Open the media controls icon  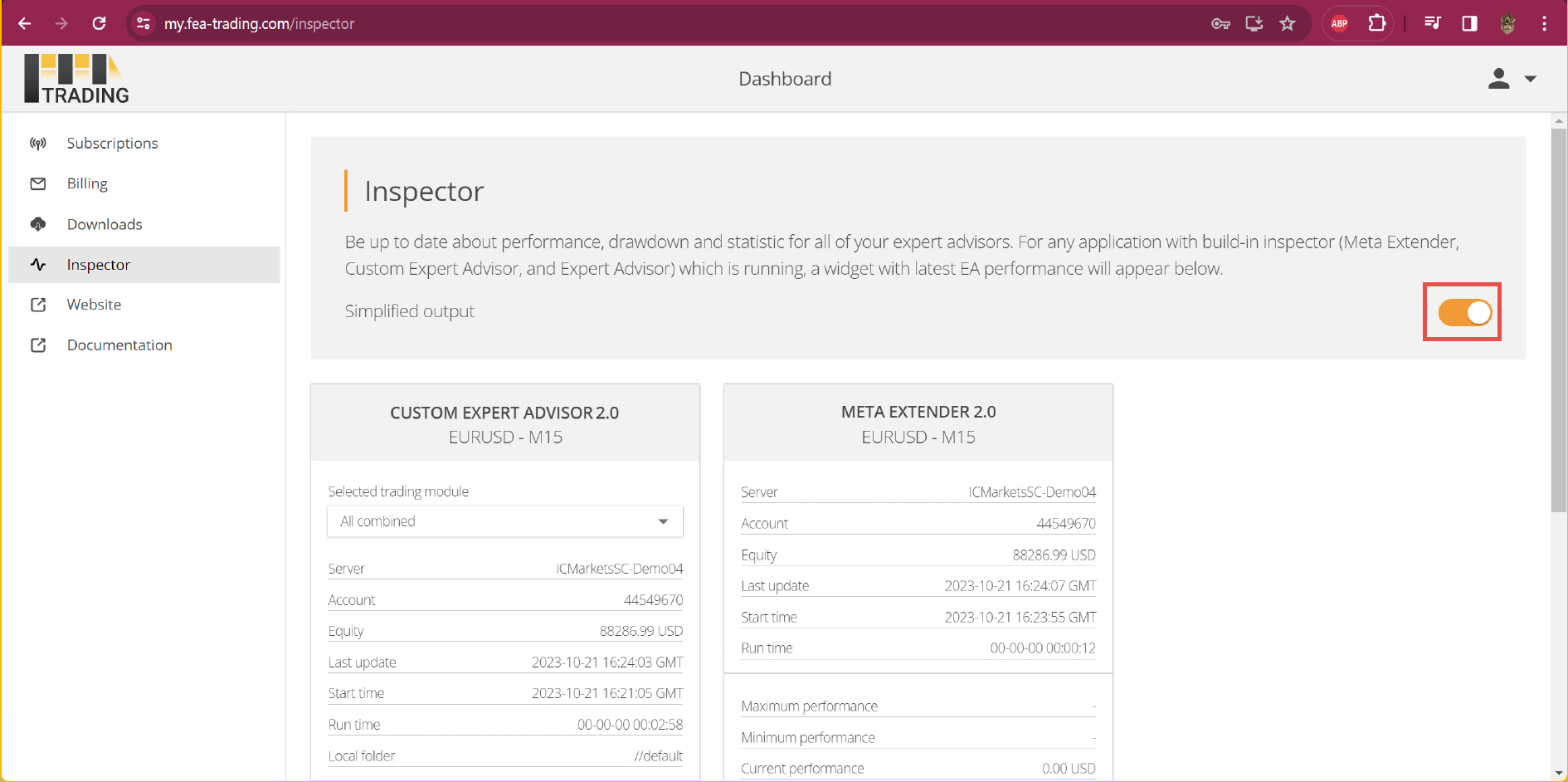click(1433, 23)
